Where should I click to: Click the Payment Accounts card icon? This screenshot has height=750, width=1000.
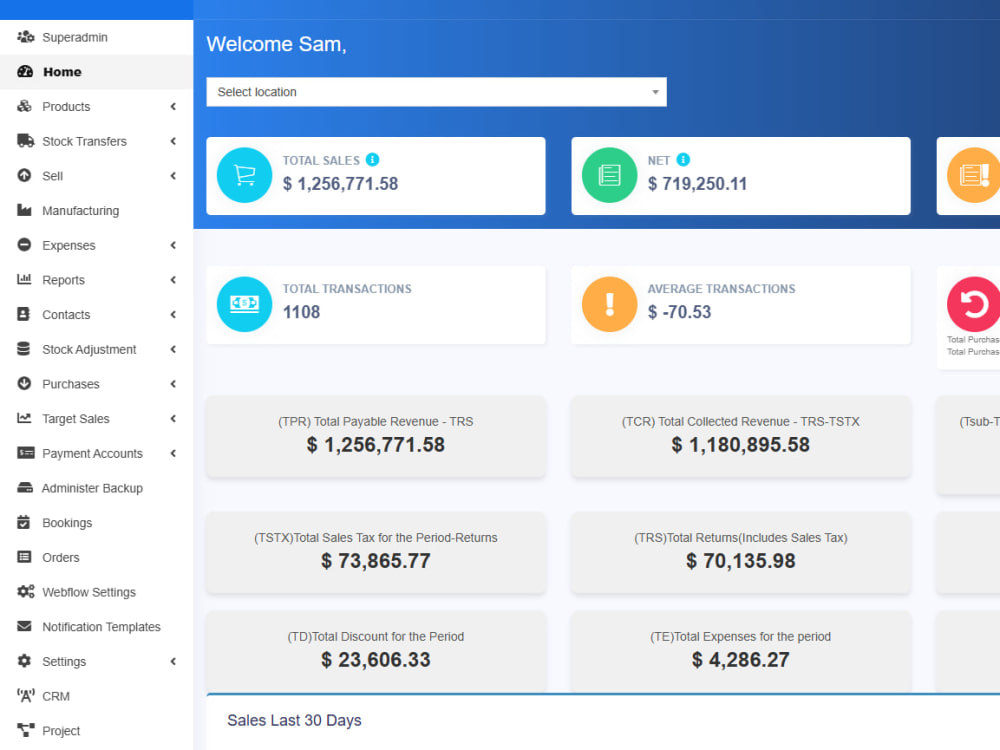pos(26,452)
